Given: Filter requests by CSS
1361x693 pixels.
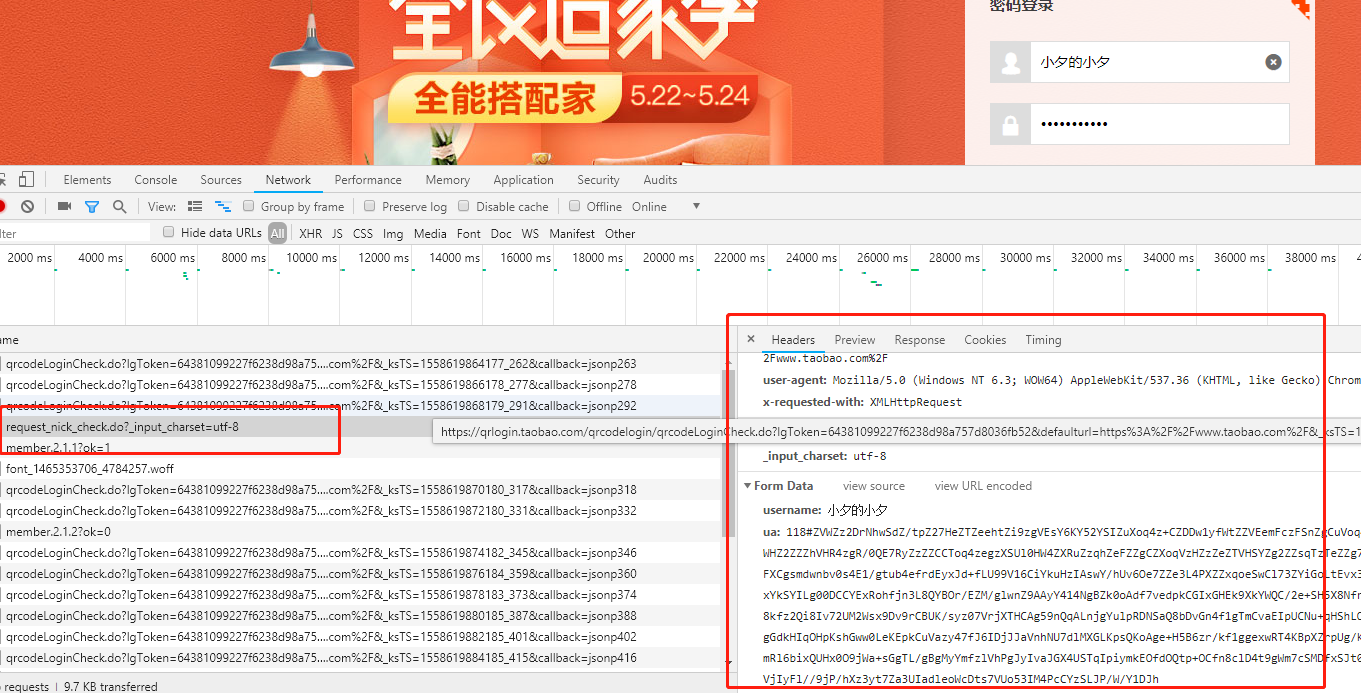Looking at the screenshot, I should tap(363, 233).
